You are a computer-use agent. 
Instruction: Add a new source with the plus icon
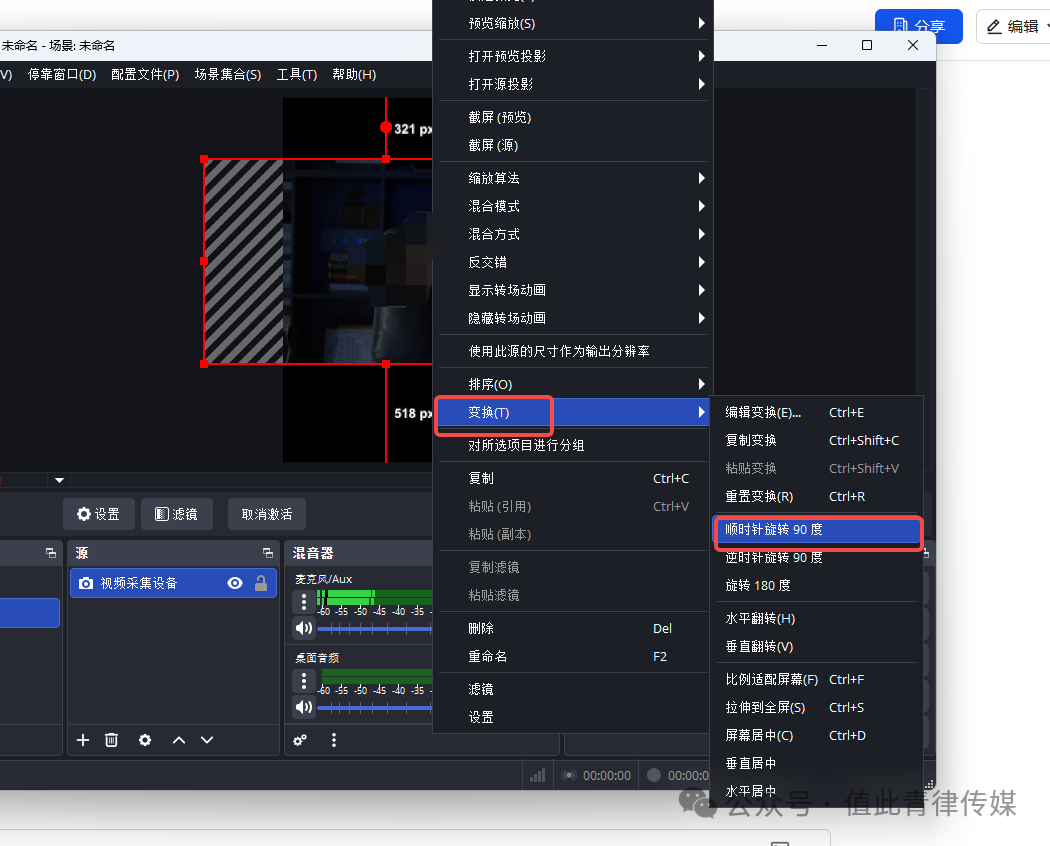pos(83,740)
